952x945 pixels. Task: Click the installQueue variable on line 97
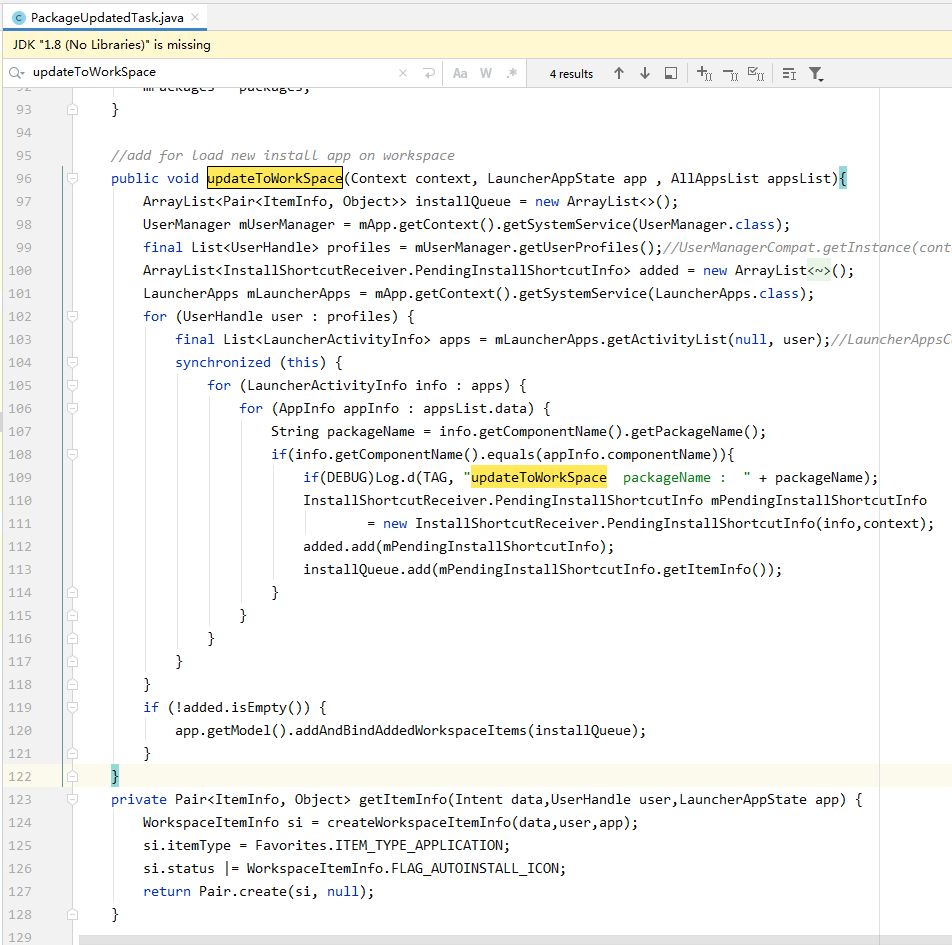pos(463,201)
